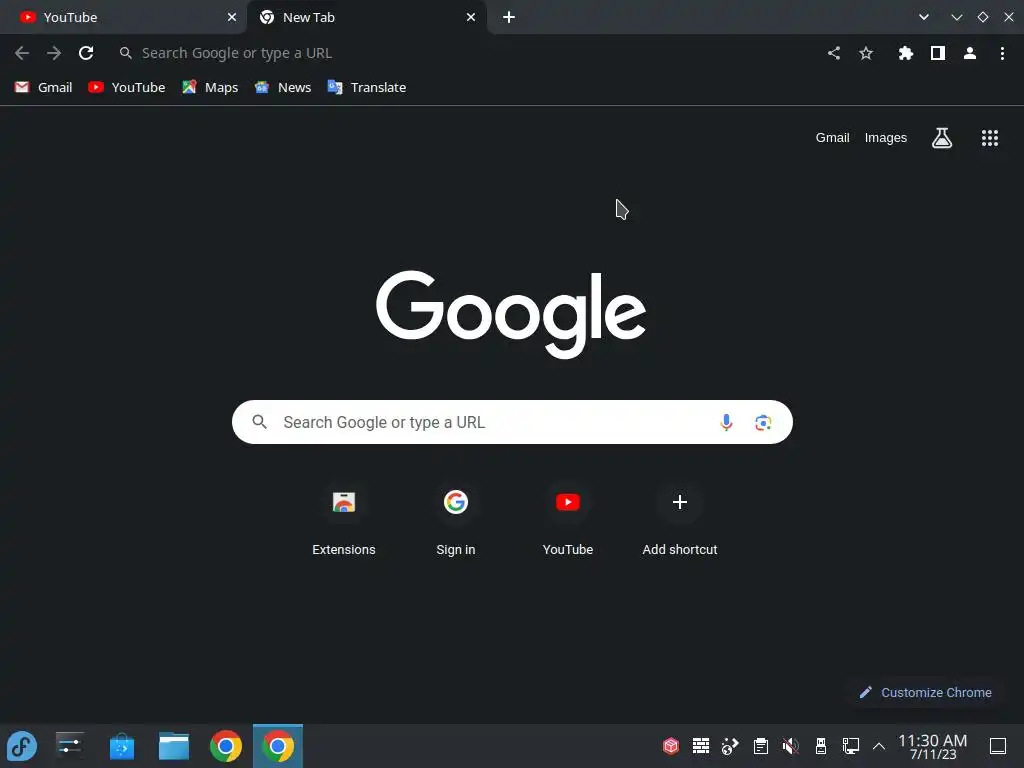The width and height of the screenshot is (1024, 768).
Task: Open Search Labs flask icon
Action: click(942, 138)
